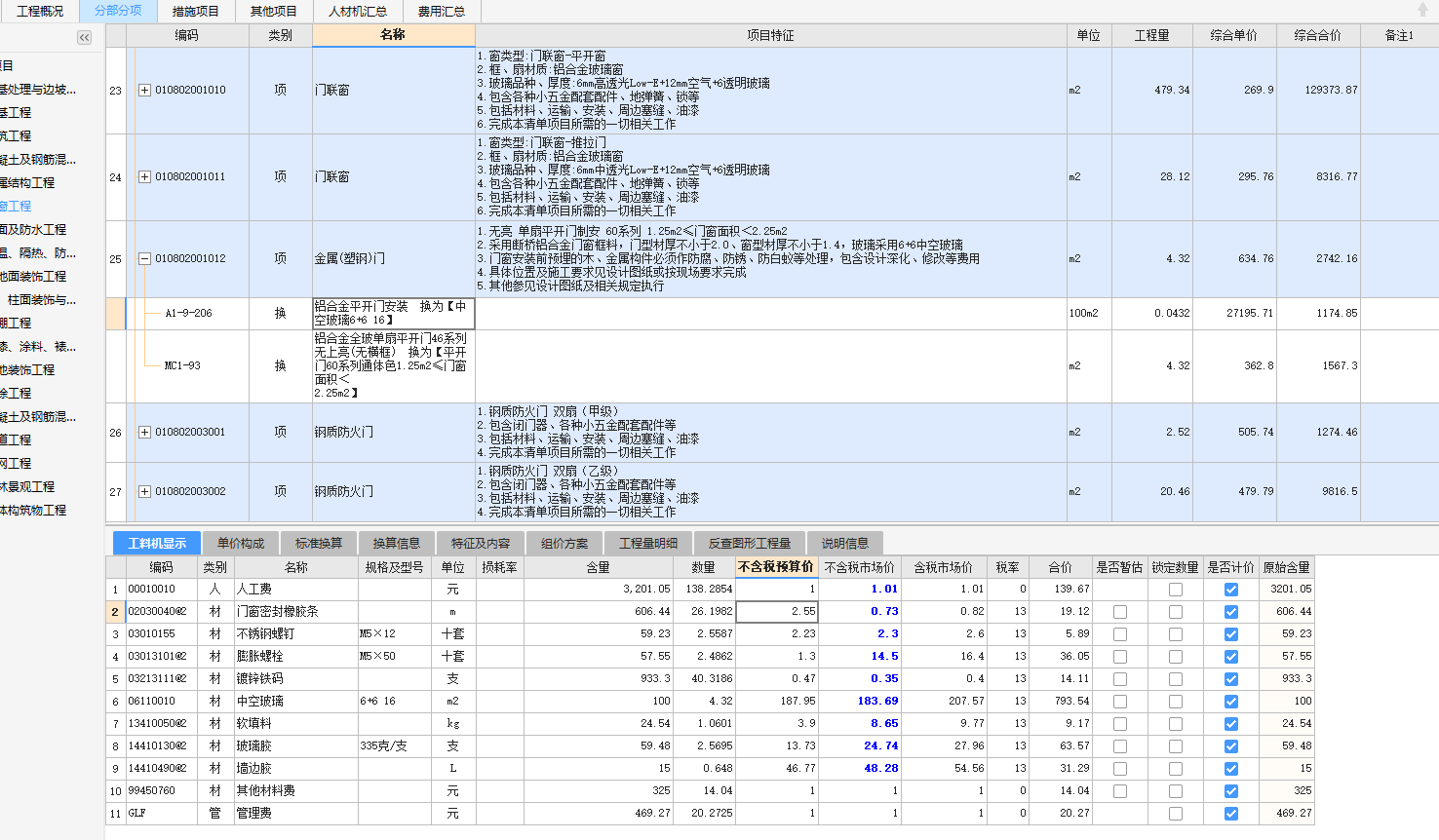Edit the name cell 铝合金平开门安装
1439x840 pixels.
[393, 314]
